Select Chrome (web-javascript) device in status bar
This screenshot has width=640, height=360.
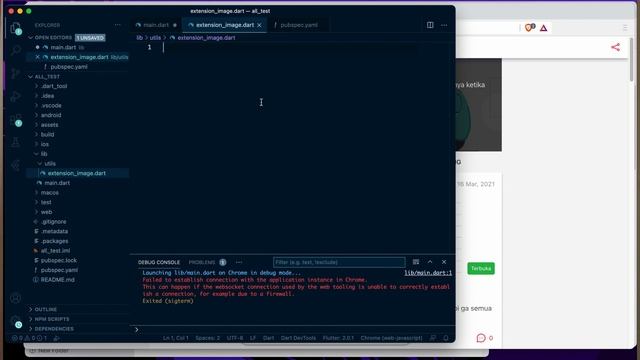coord(391,338)
